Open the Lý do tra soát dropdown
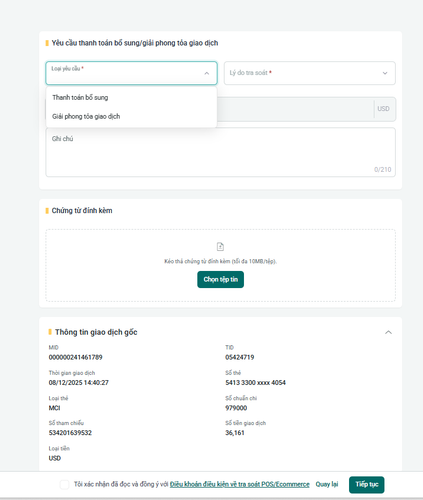 pos(310,73)
